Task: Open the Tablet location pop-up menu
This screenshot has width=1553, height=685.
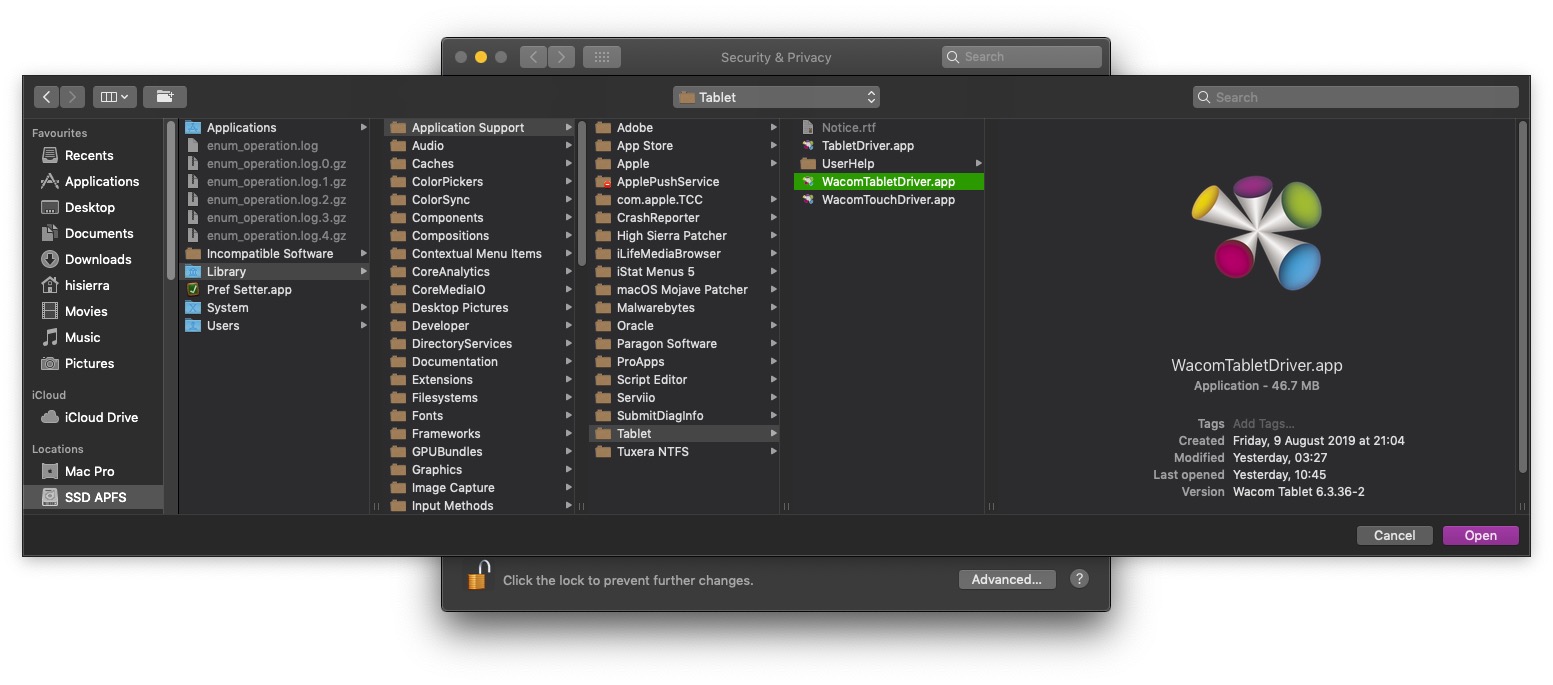Action: pyautogui.click(x=776, y=97)
